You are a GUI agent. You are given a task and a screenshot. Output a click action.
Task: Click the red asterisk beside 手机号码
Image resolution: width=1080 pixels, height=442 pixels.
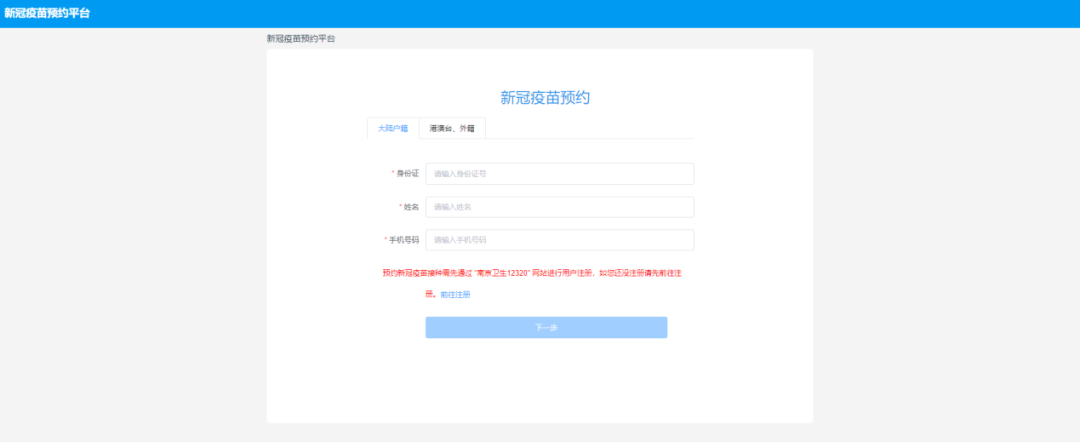pos(386,240)
